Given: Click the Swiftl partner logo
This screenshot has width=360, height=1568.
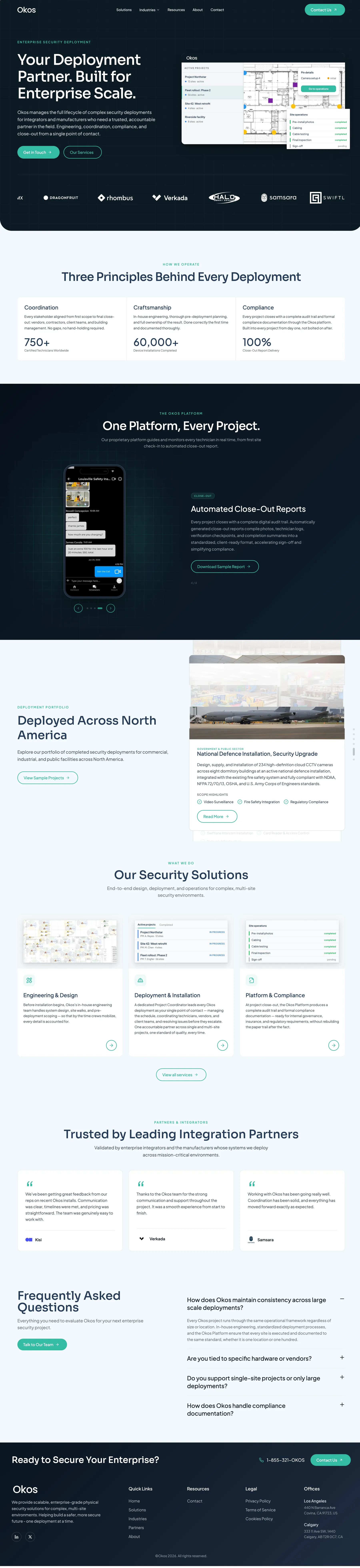Looking at the screenshot, I should click(x=327, y=198).
